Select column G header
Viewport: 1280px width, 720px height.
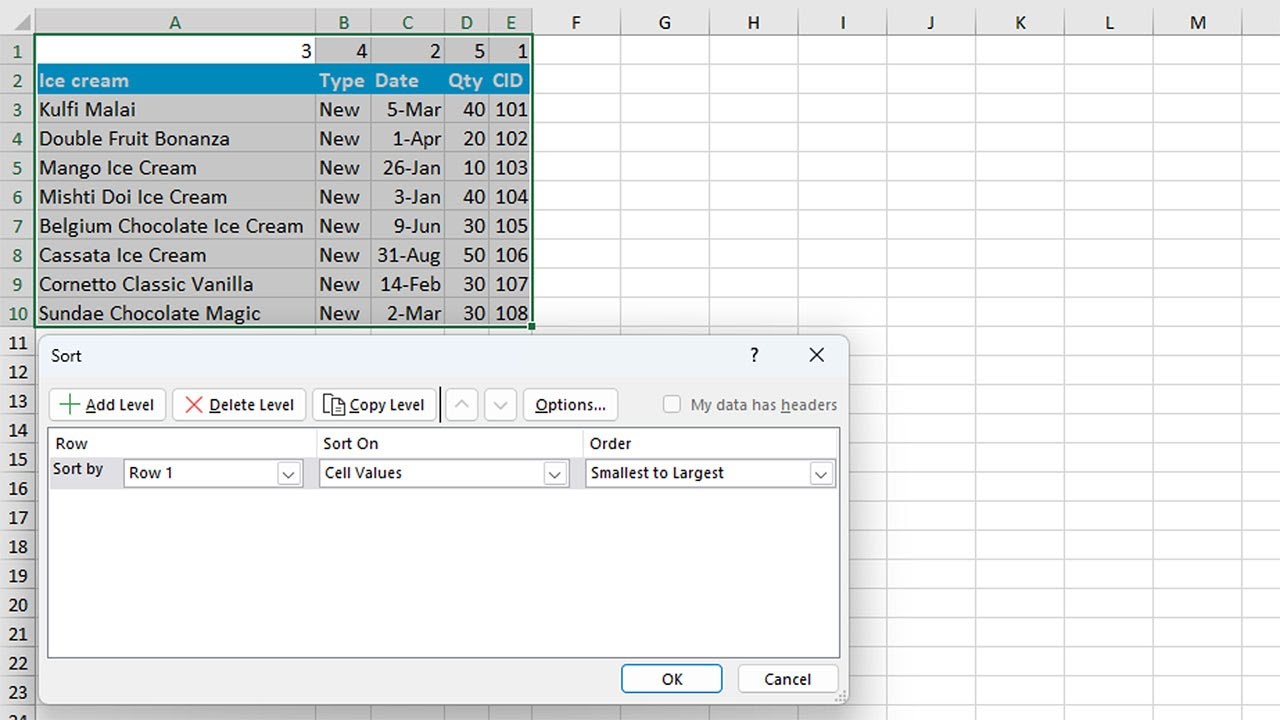point(665,23)
